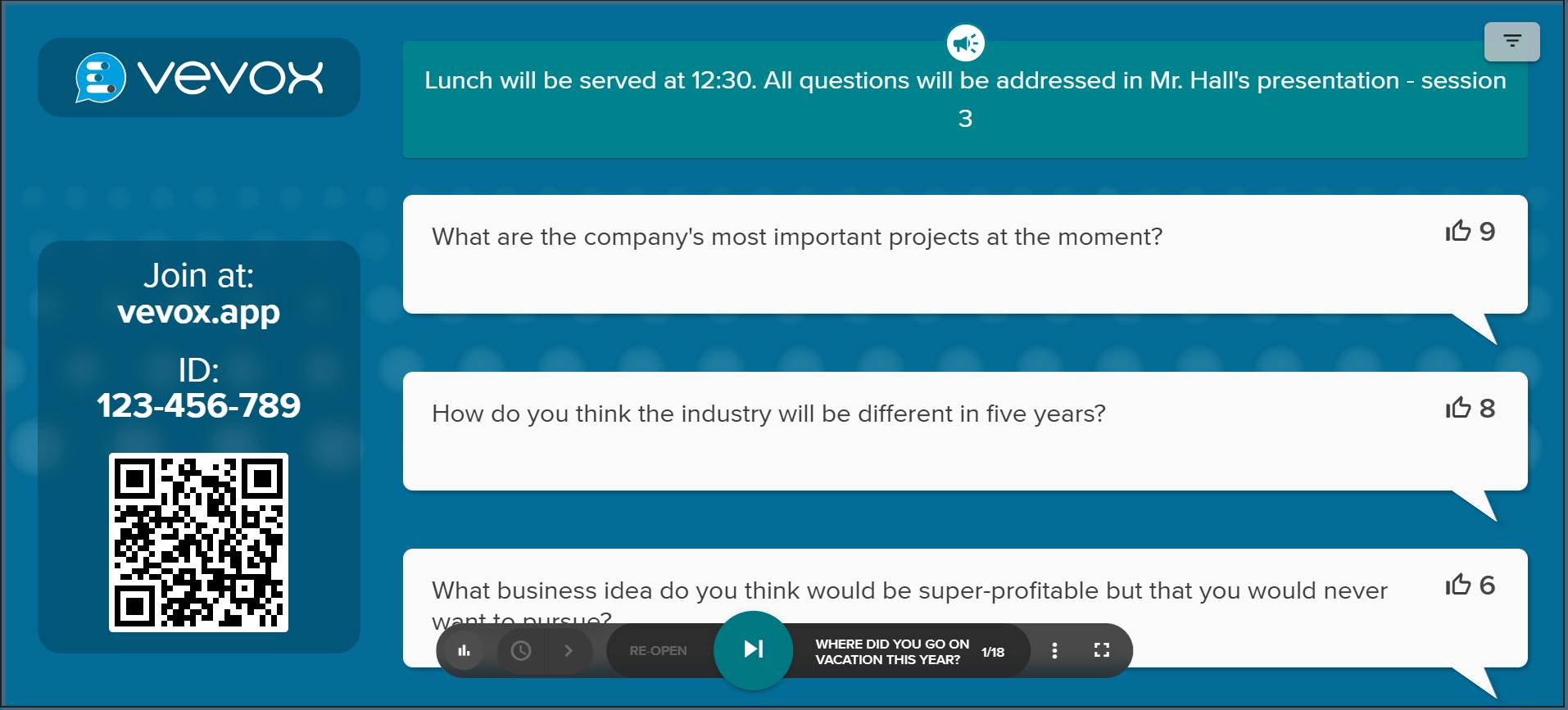Click the lunch announcement banner
This screenshot has width=1568, height=710.
pyautogui.click(x=965, y=99)
